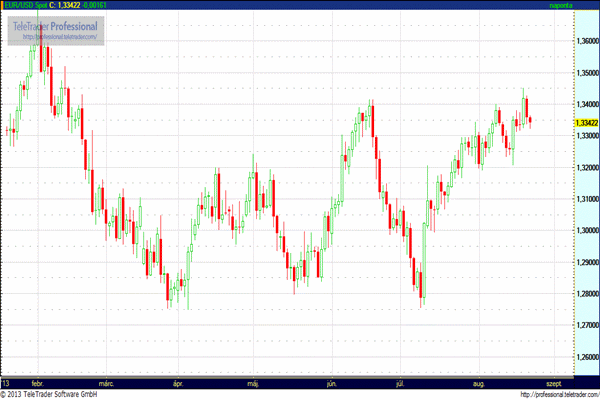
Task: Select the jún. marker on time axis
Action: [331, 382]
